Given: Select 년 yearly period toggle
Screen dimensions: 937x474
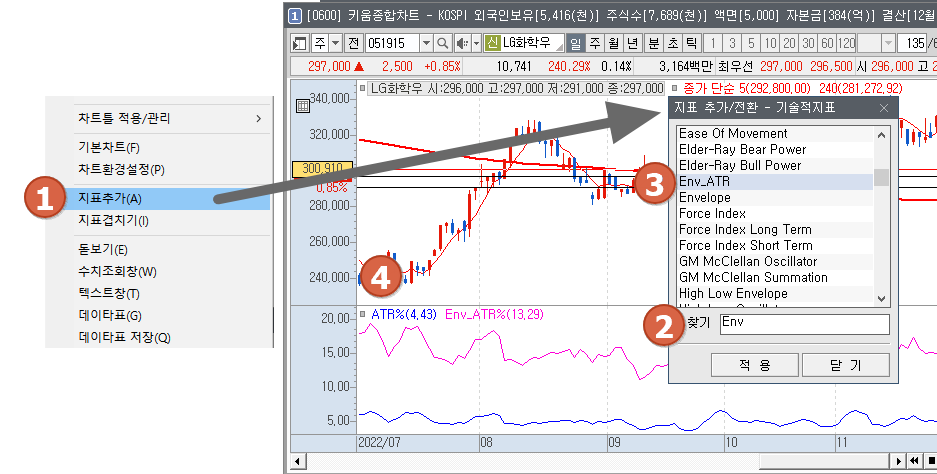Looking at the screenshot, I should [x=633, y=43].
